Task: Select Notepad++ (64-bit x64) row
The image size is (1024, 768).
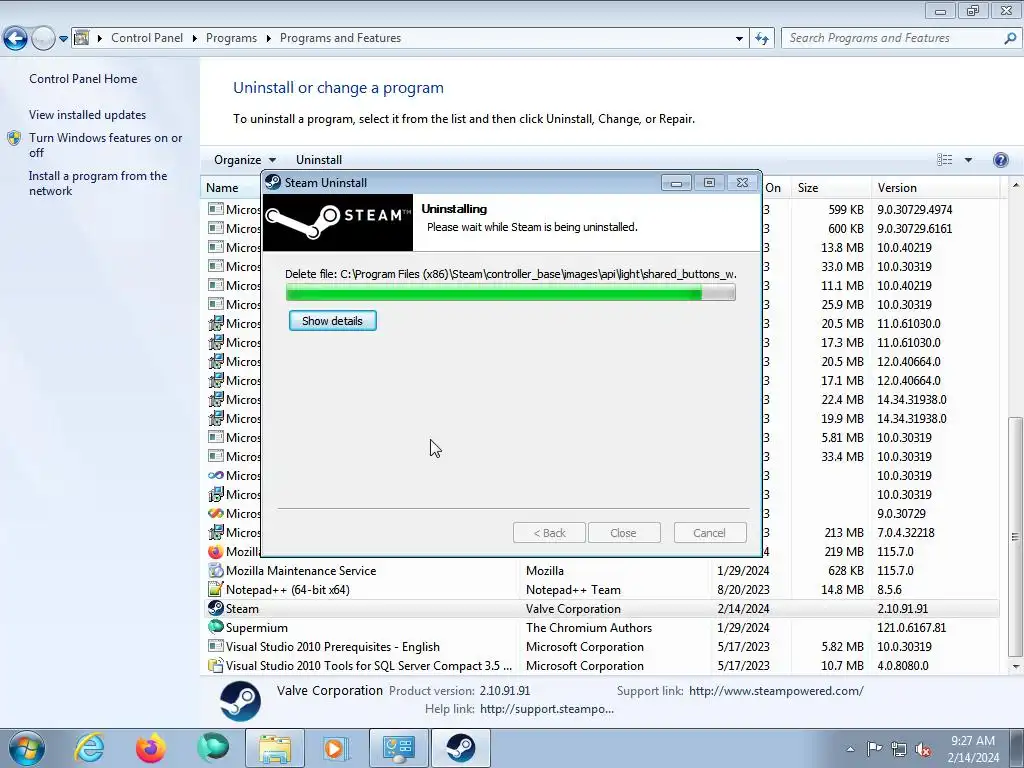Action: pos(602,590)
